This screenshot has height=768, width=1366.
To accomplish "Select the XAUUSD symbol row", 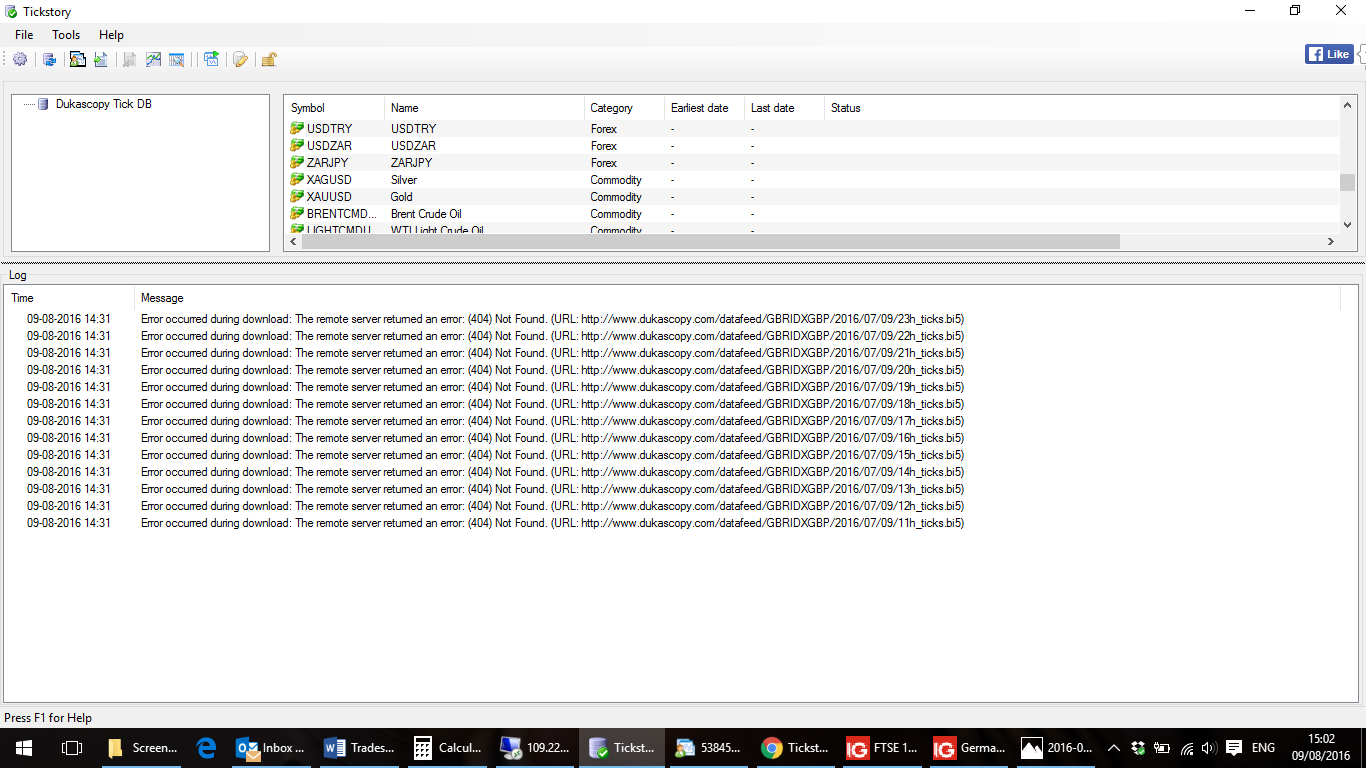I will 812,197.
